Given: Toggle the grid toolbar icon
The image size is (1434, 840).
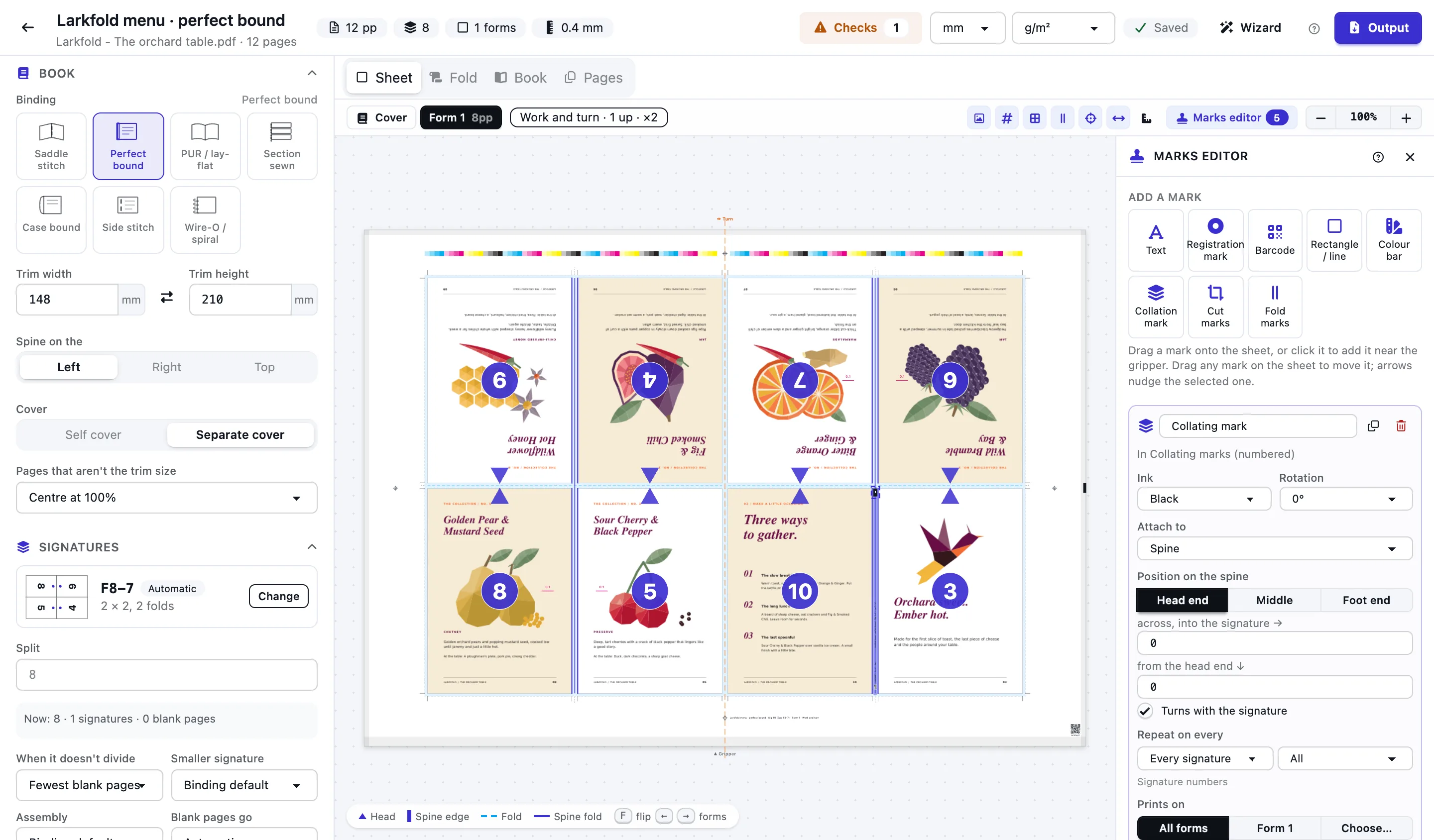Looking at the screenshot, I should point(1035,118).
